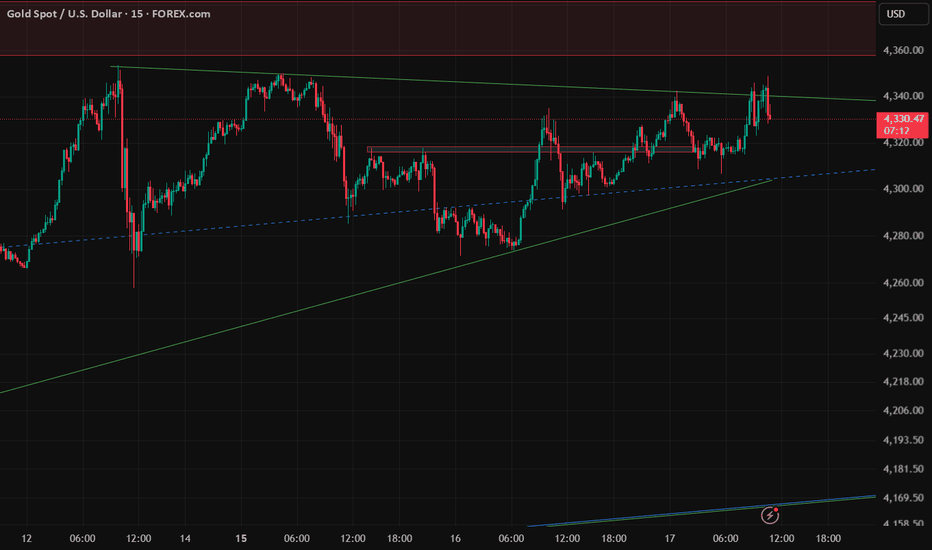Select the red current price label 4,330.47
Viewport: 932px width, 550px height.
tap(902, 119)
